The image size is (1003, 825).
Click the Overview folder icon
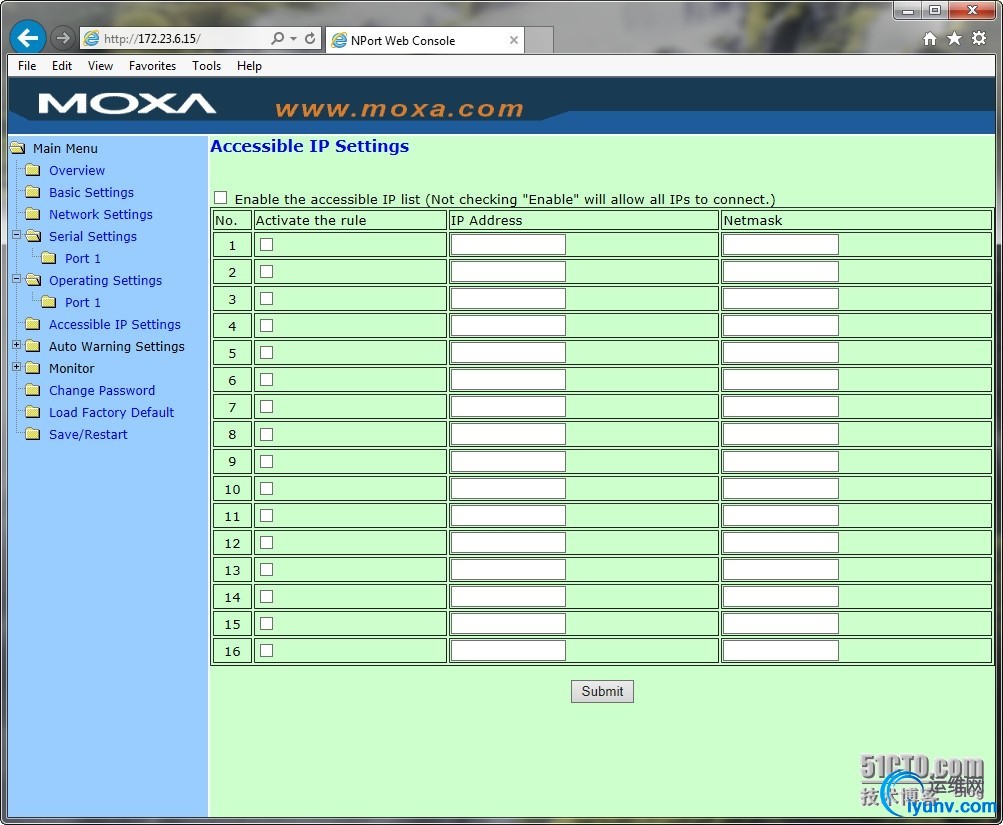tap(33, 170)
